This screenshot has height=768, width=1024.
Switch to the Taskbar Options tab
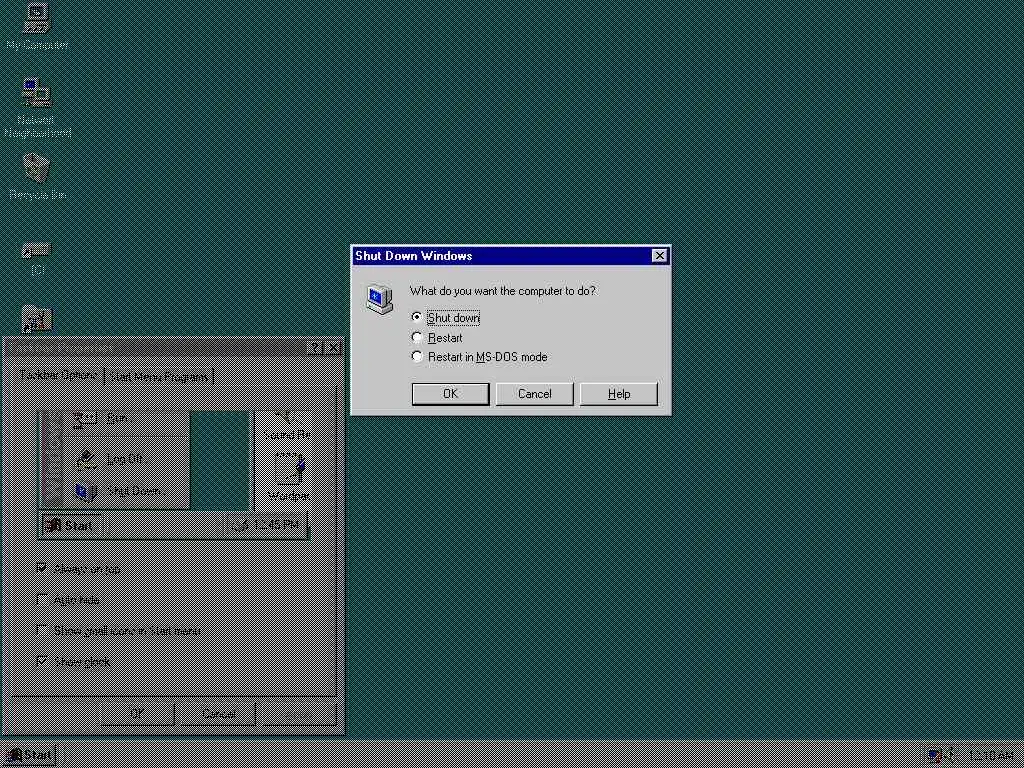coord(58,375)
